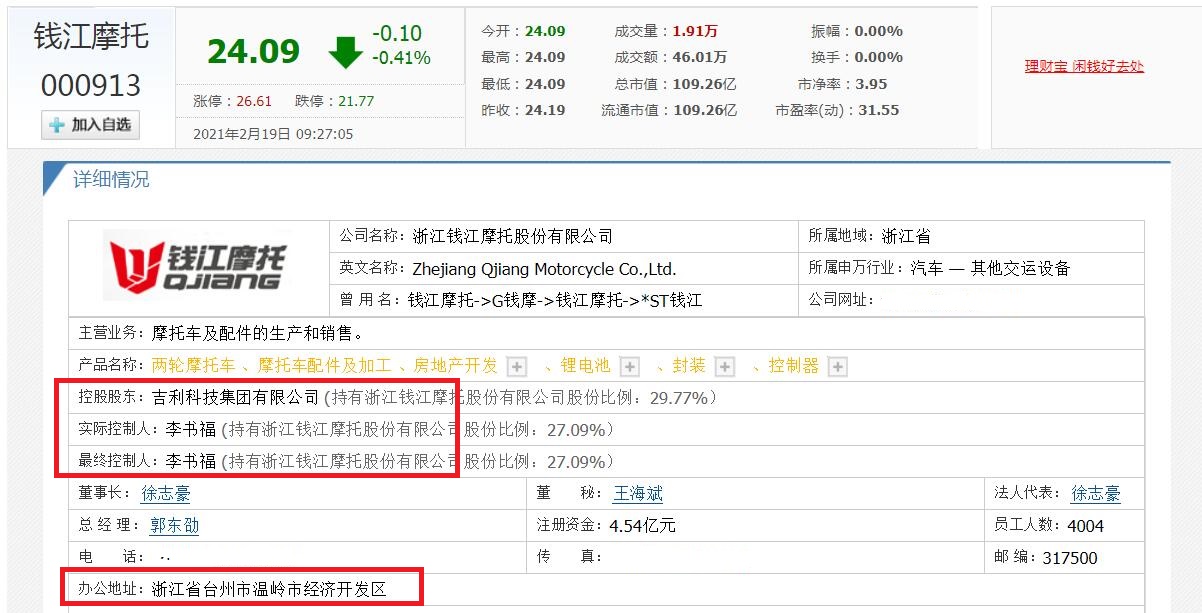Open product link 两轮摩托车
This screenshot has height=613, width=1202.
point(194,366)
